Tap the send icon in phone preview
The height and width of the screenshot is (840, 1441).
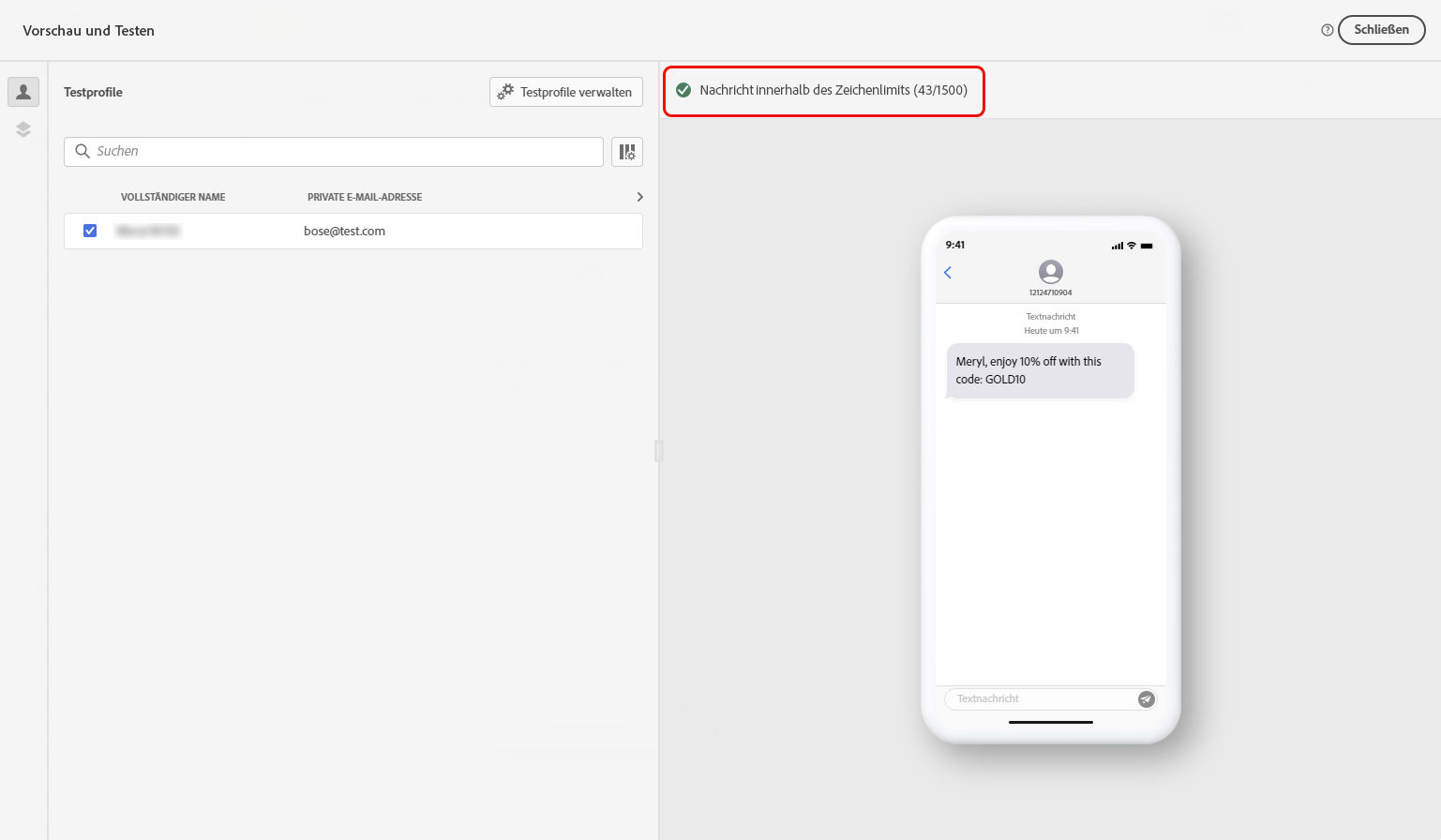click(1146, 698)
